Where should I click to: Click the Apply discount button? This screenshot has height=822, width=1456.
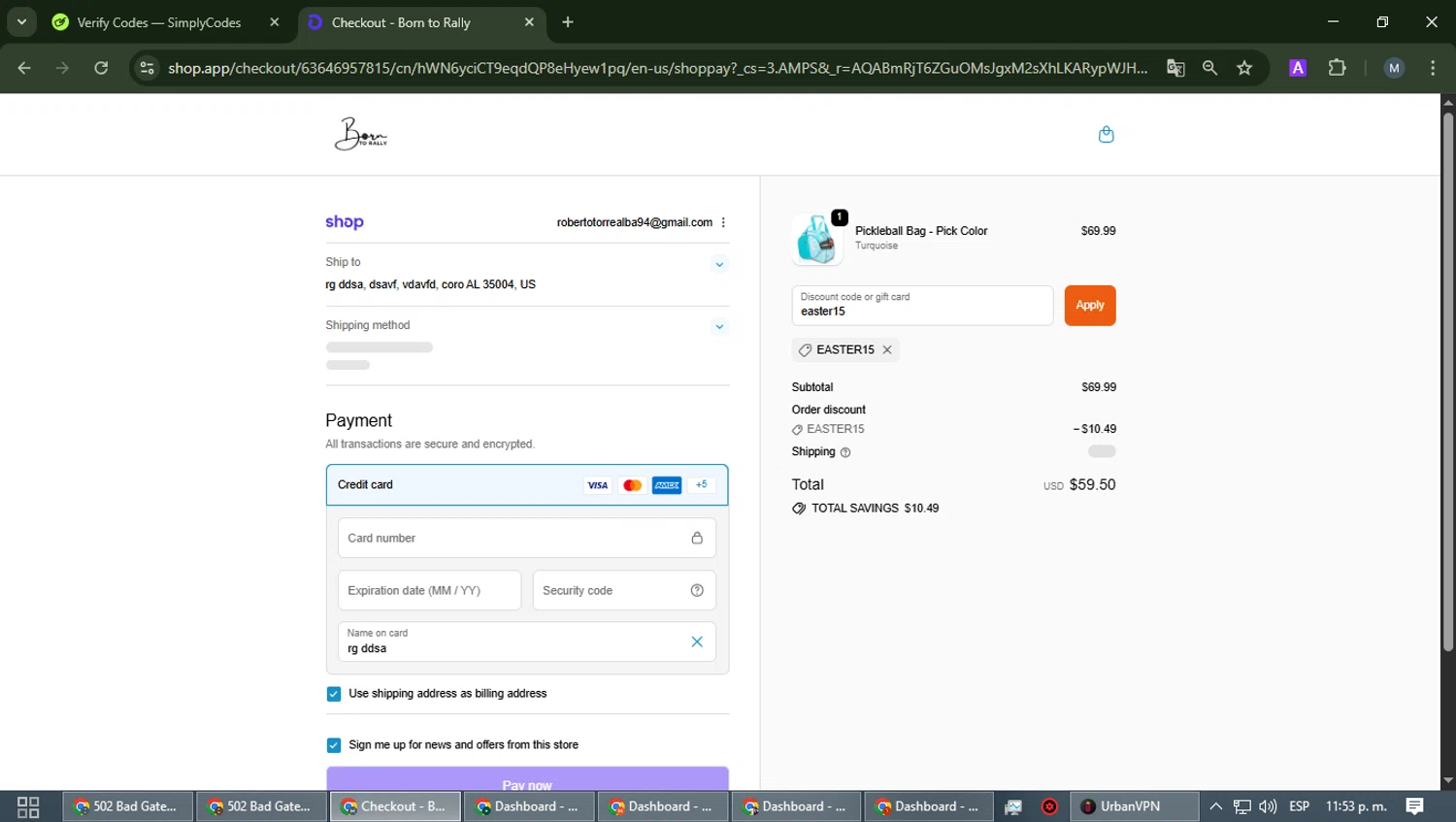coord(1090,305)
